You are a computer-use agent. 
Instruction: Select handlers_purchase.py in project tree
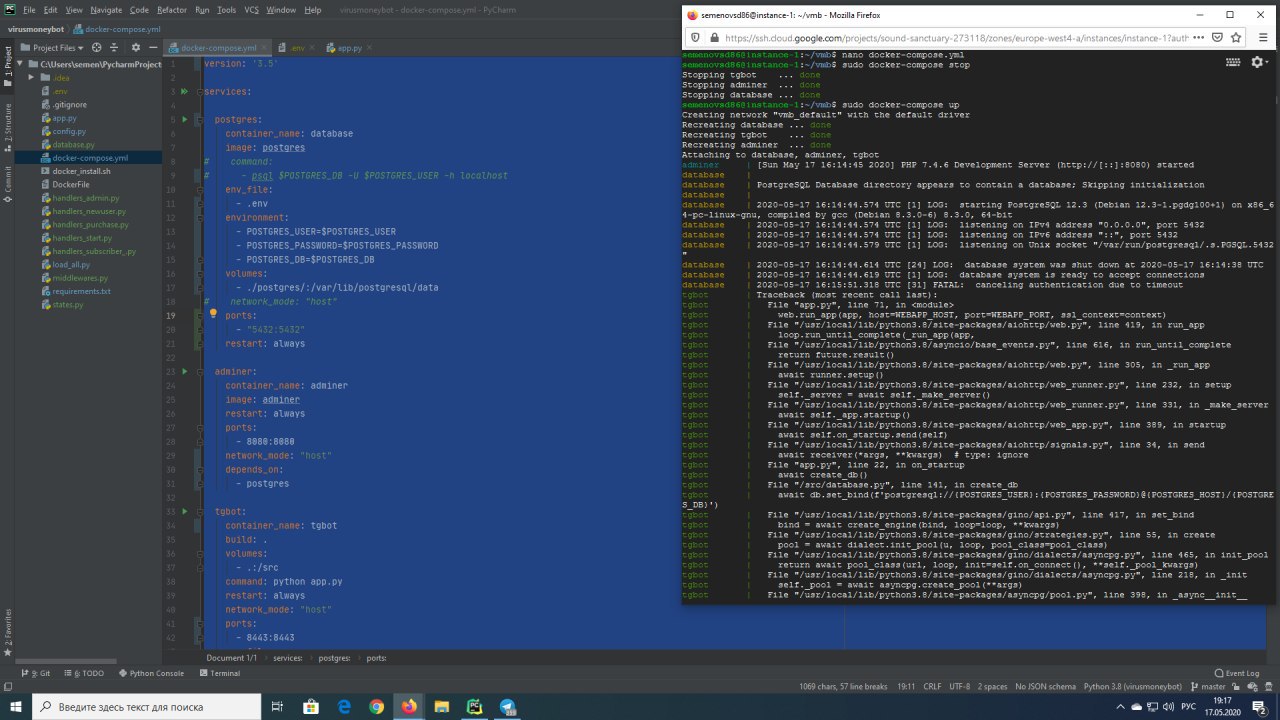[x=90, y=224]
